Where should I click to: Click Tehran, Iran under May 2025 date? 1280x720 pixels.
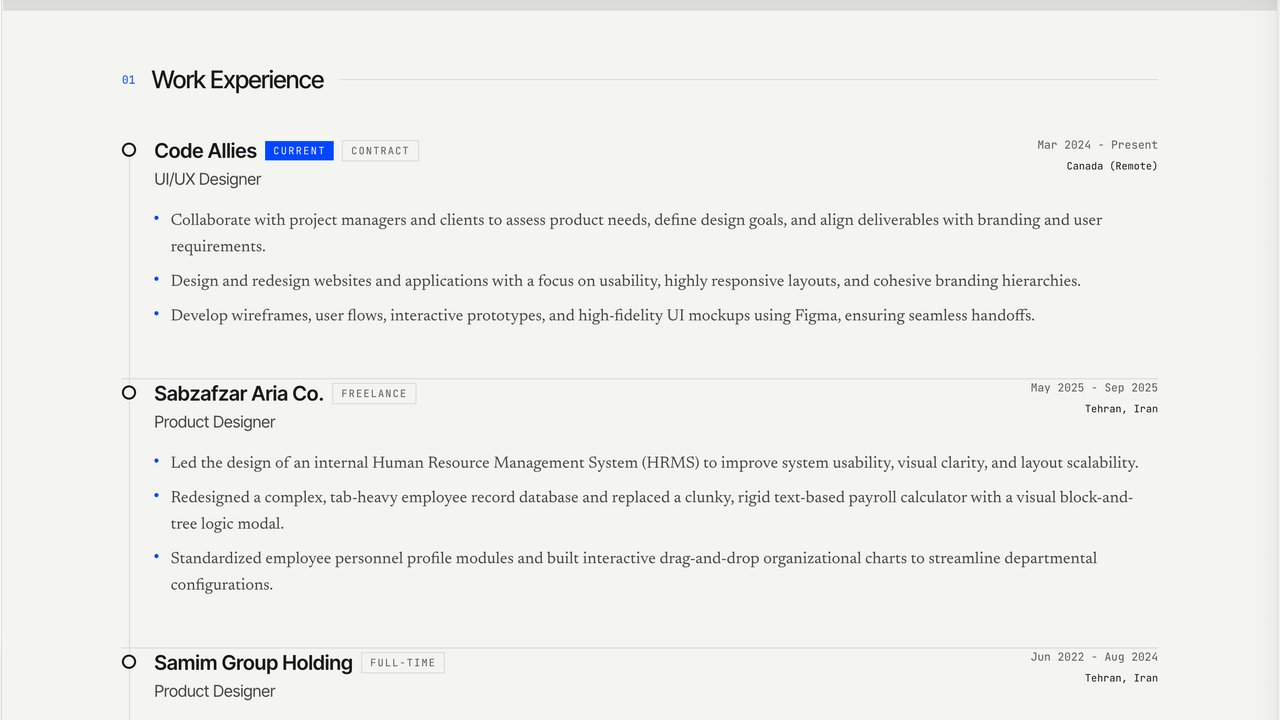1121,409
